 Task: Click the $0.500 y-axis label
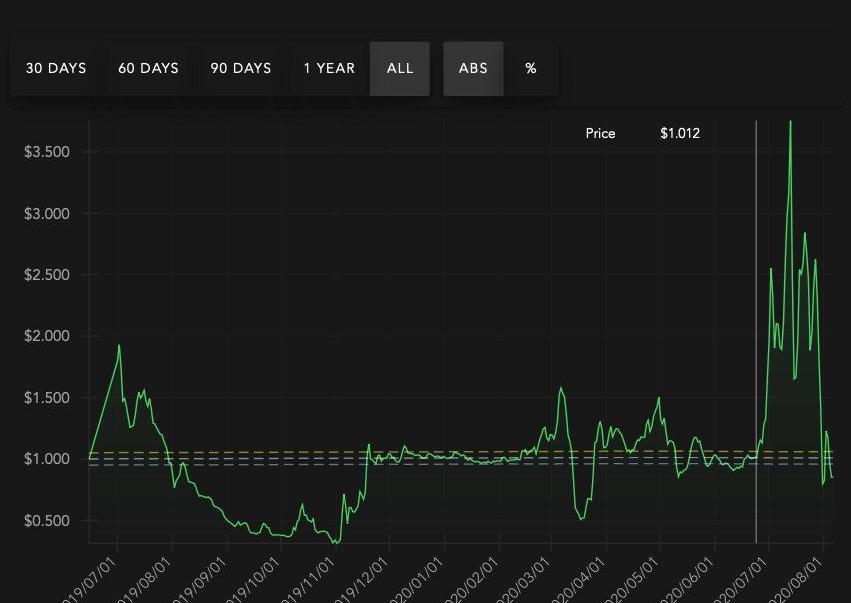click(46, 521)
